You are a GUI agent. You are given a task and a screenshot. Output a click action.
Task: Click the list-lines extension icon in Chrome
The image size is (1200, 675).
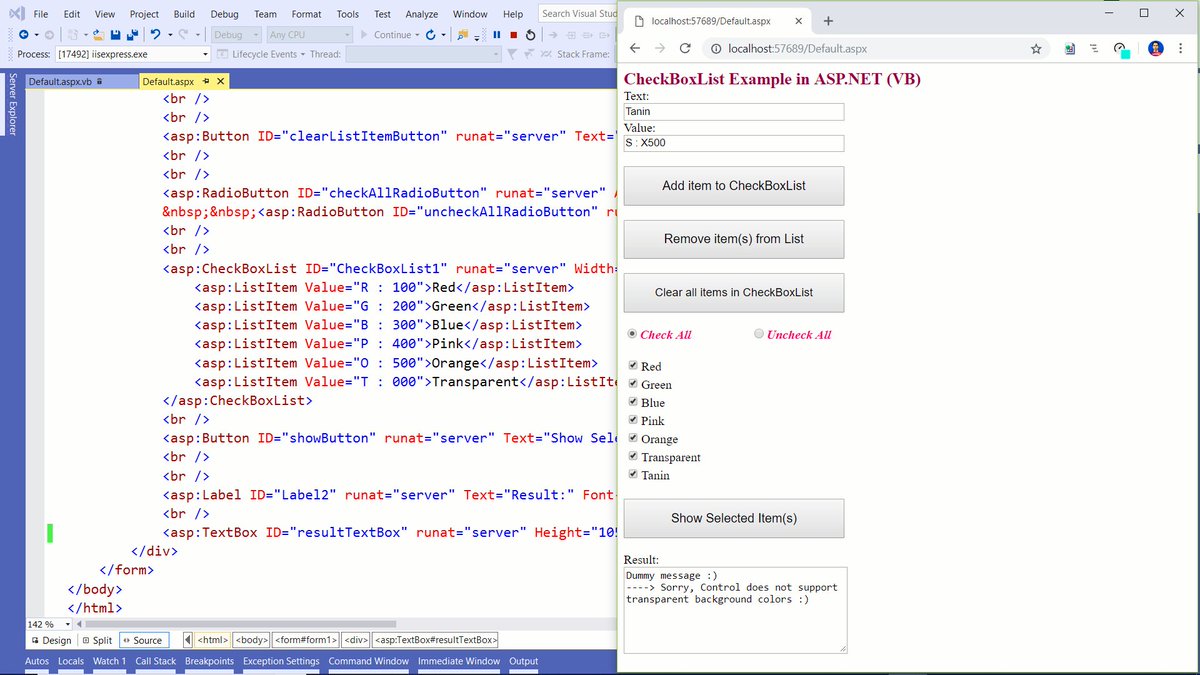(x=1094, y=48)
